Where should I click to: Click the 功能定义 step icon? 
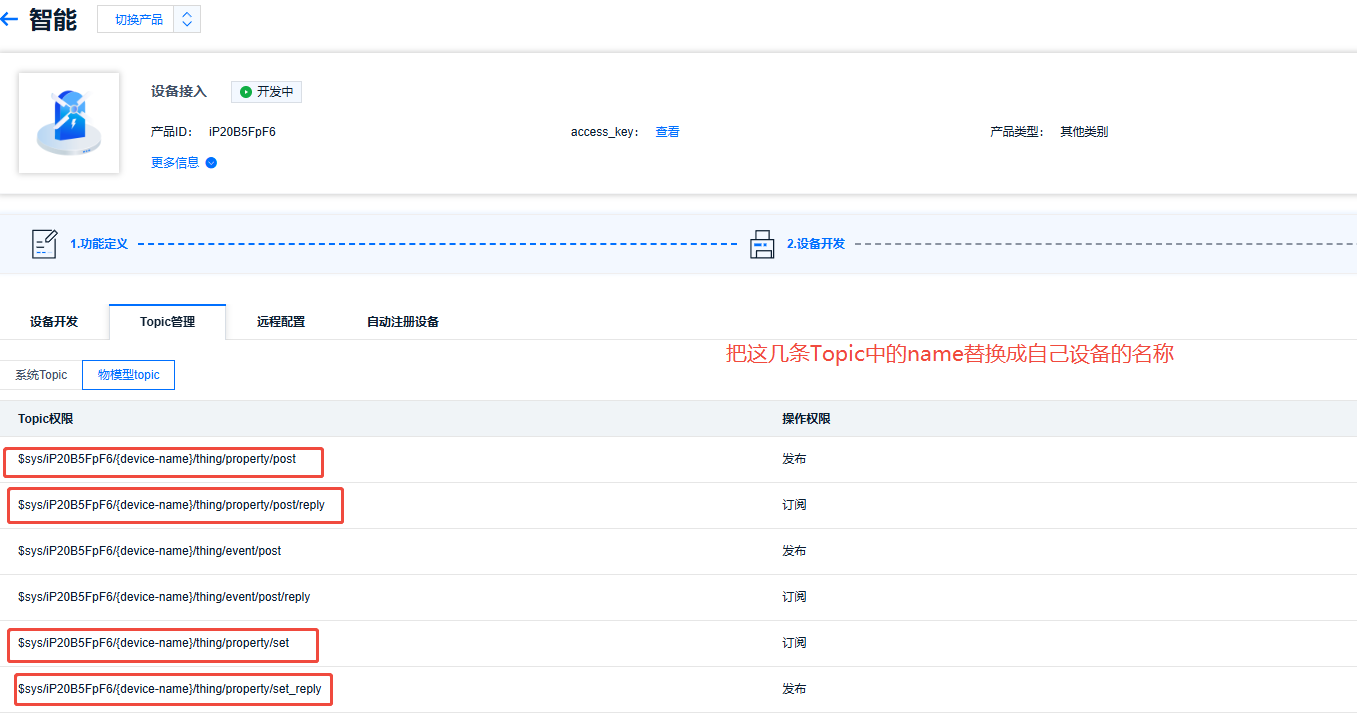pyautogui.click(x=45, y=244)
